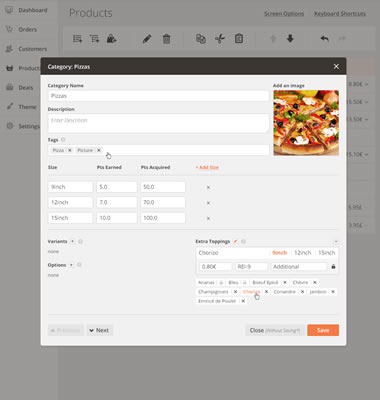Click the clipboard paste icon
380x400 pixels.
point(239,39)
